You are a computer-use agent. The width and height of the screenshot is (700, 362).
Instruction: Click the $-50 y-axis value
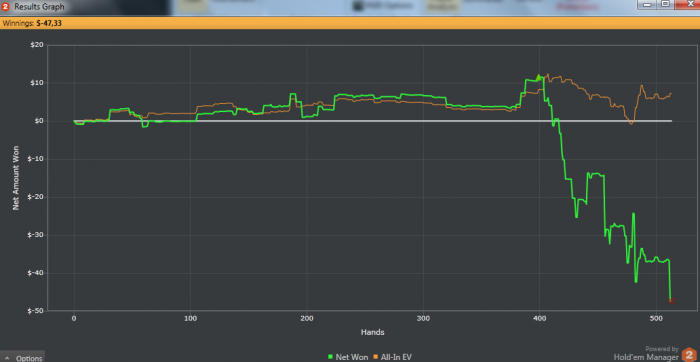[36, 311]
